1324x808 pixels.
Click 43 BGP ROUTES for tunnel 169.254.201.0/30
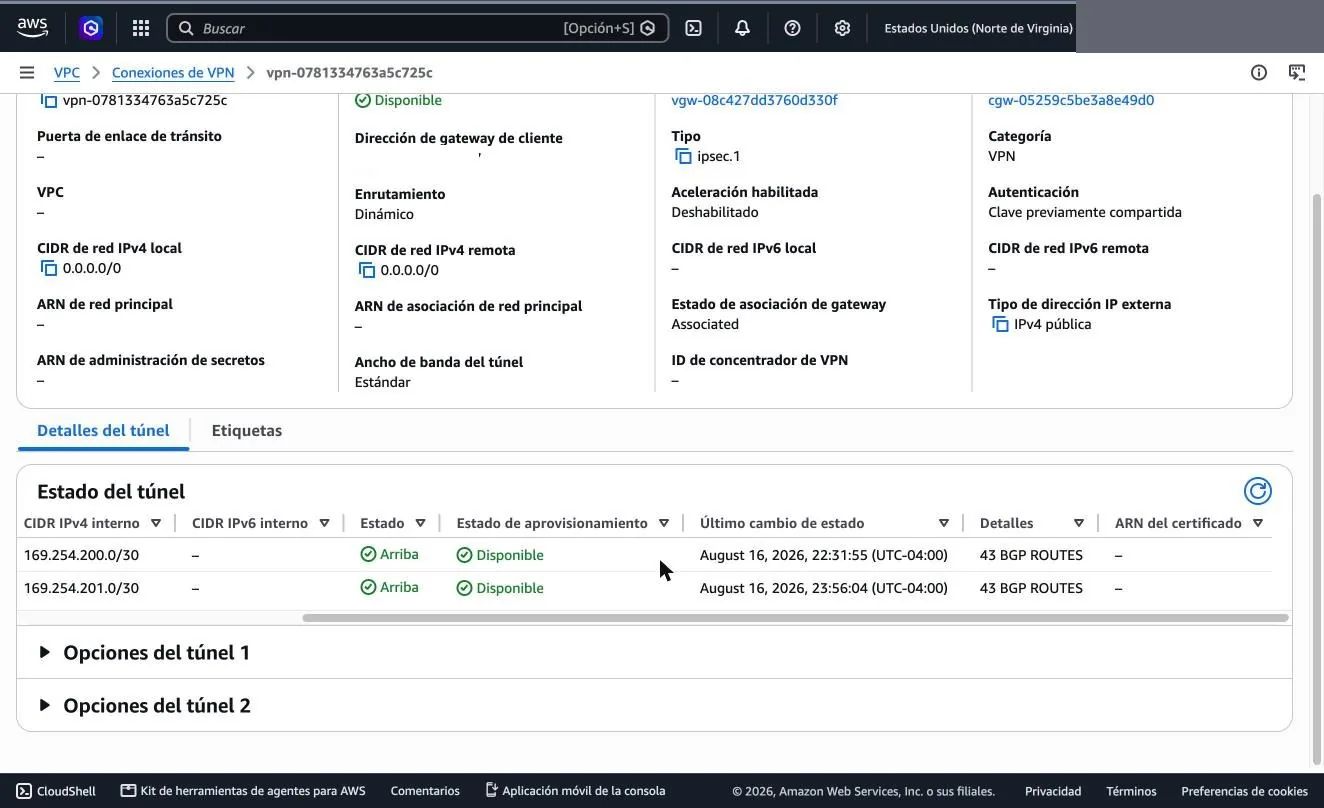tap(1031, 588)
